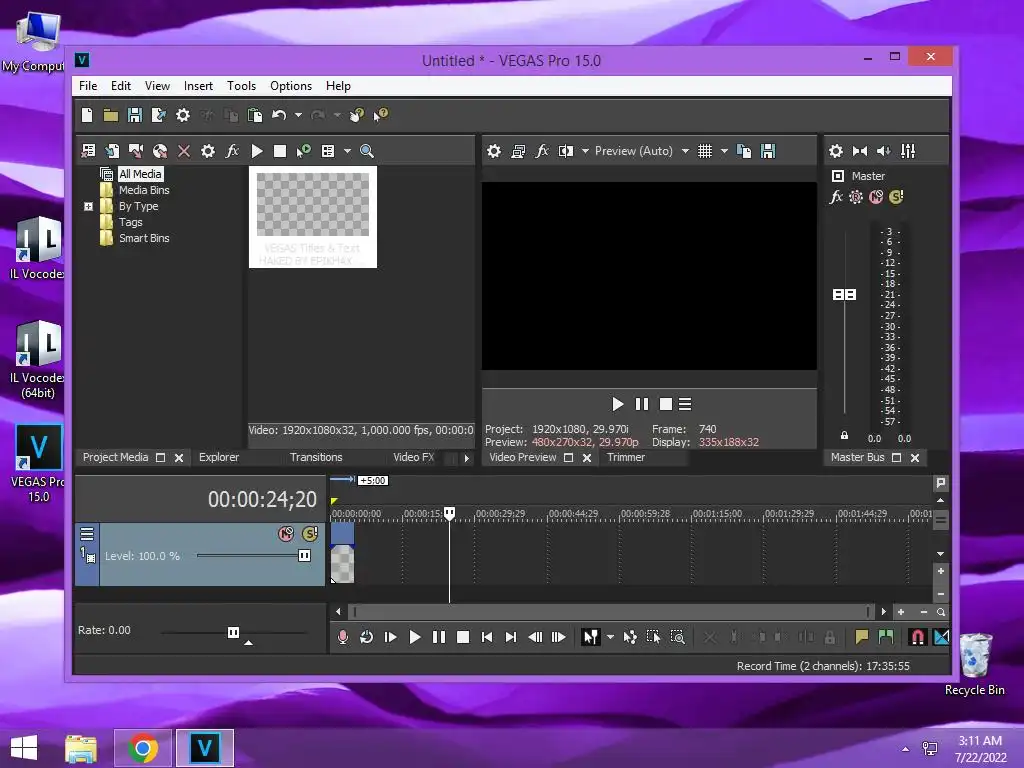
Task: Open Video Preview project properties gear
Action: (494, 152)
